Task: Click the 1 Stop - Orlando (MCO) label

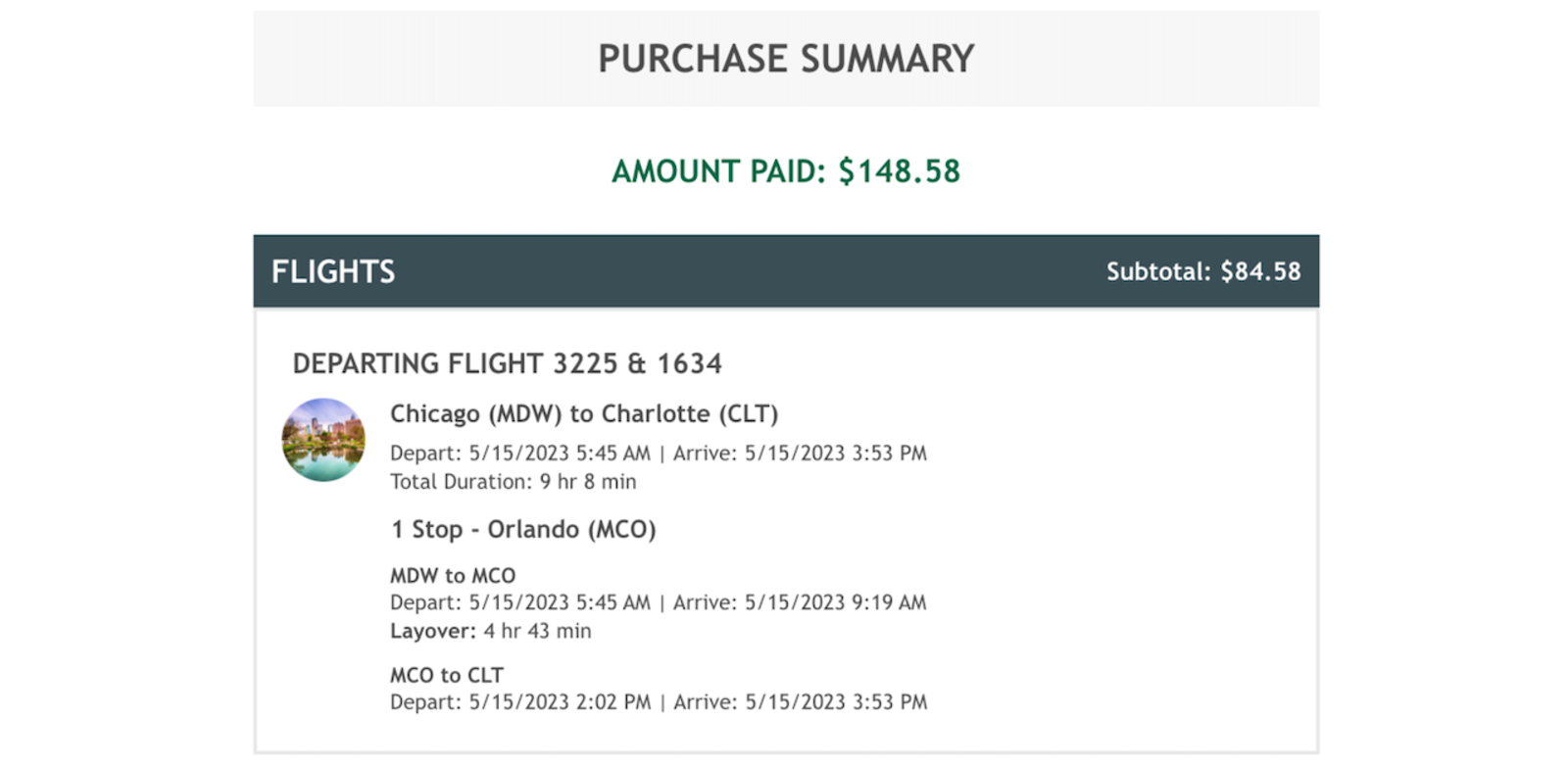Action: click(523, 529)
